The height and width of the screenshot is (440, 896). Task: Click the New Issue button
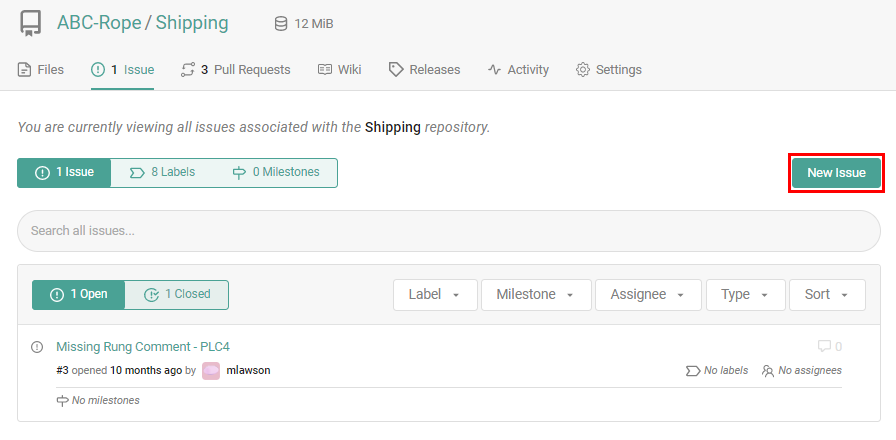[836, 173]
